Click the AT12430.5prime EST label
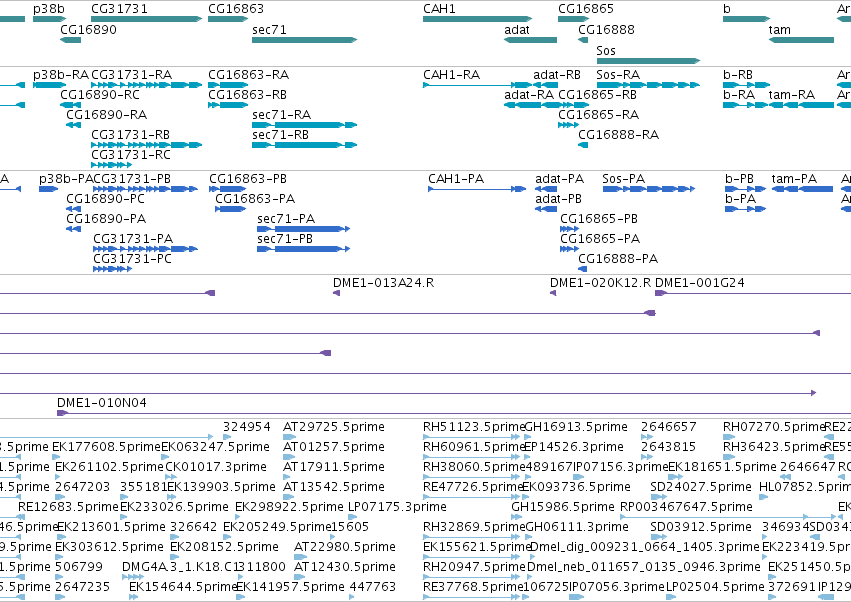Image resolution: width=851 pixels, height=602 pixels. coord(345,567)
